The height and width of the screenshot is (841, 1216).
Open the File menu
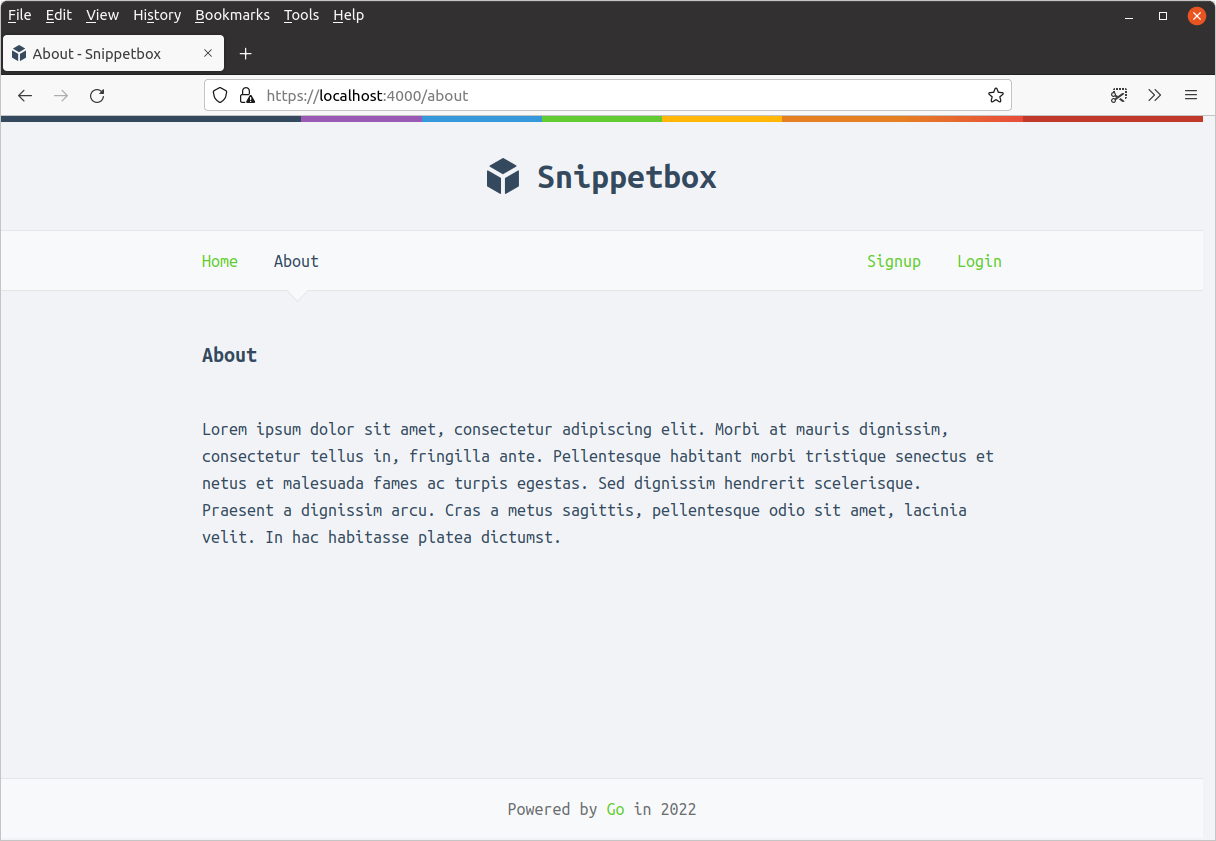point(20,15)
